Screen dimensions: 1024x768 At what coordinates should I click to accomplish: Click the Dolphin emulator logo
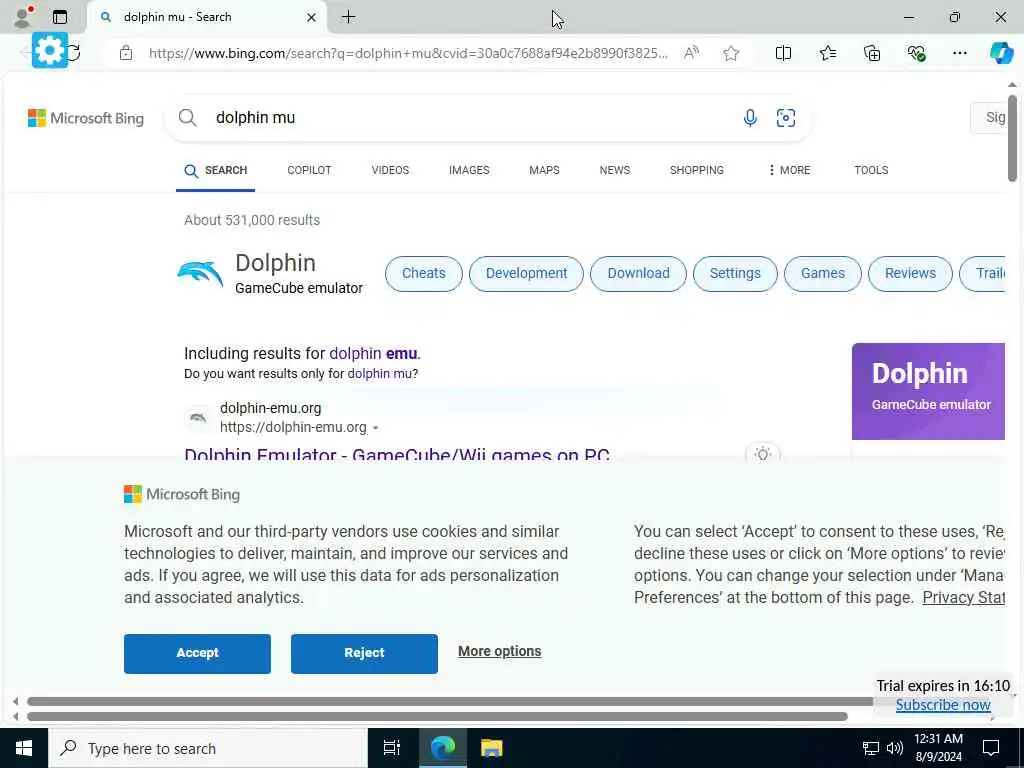(200, 274)
